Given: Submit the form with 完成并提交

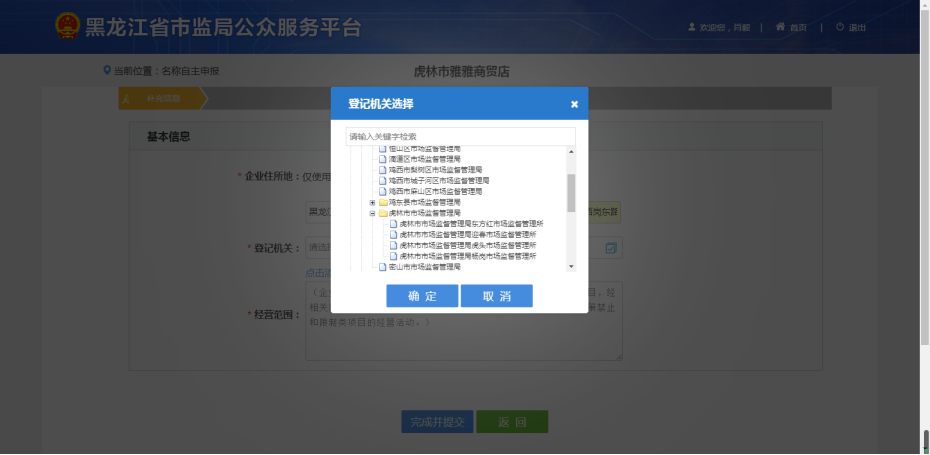Looking at the screenshot, I should click(x=437, y=422).
